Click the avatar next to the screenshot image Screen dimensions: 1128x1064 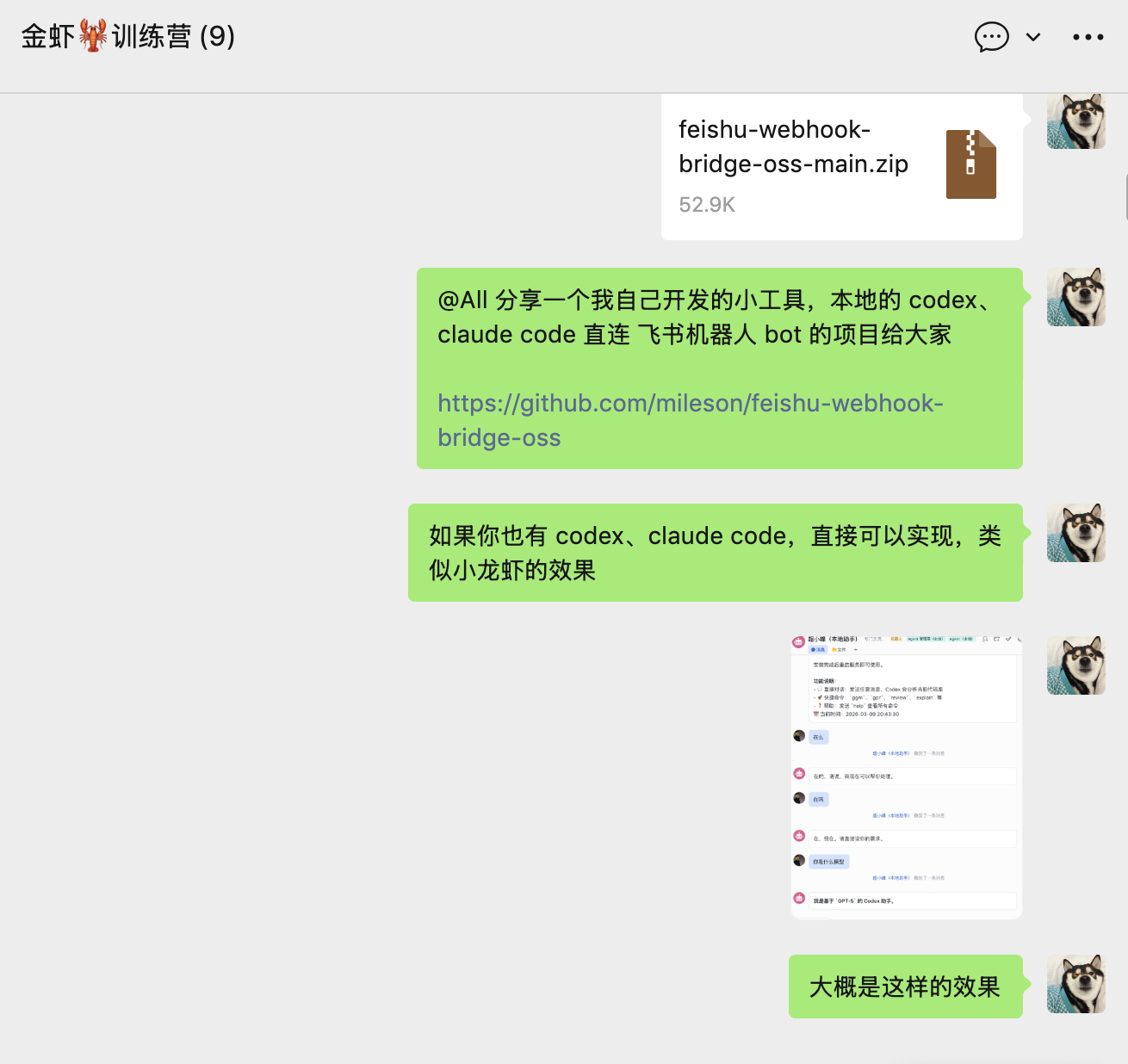(1075, 665)
